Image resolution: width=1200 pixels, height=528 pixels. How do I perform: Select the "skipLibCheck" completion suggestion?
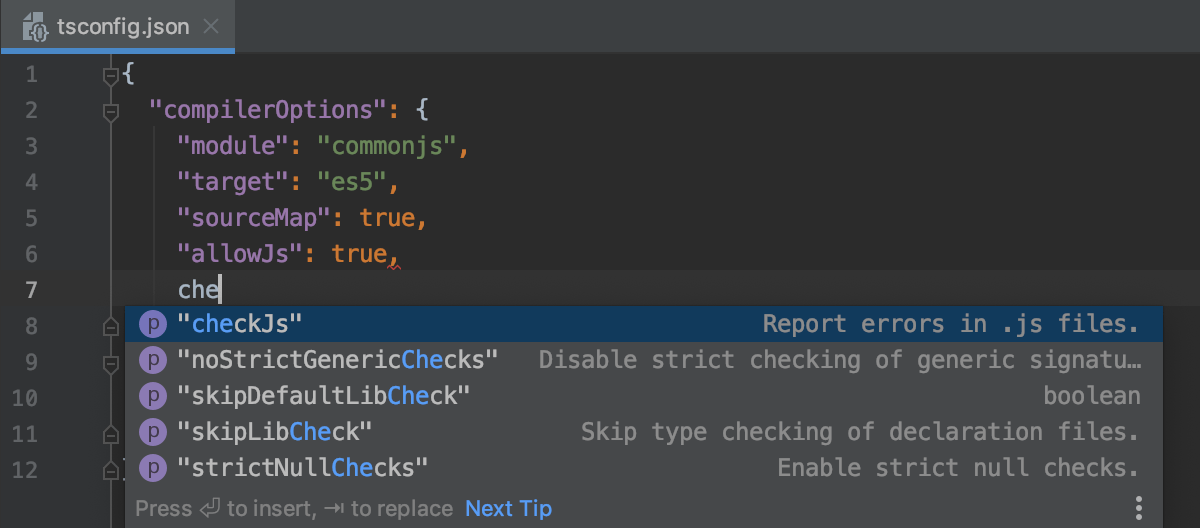tap(644, 432)
